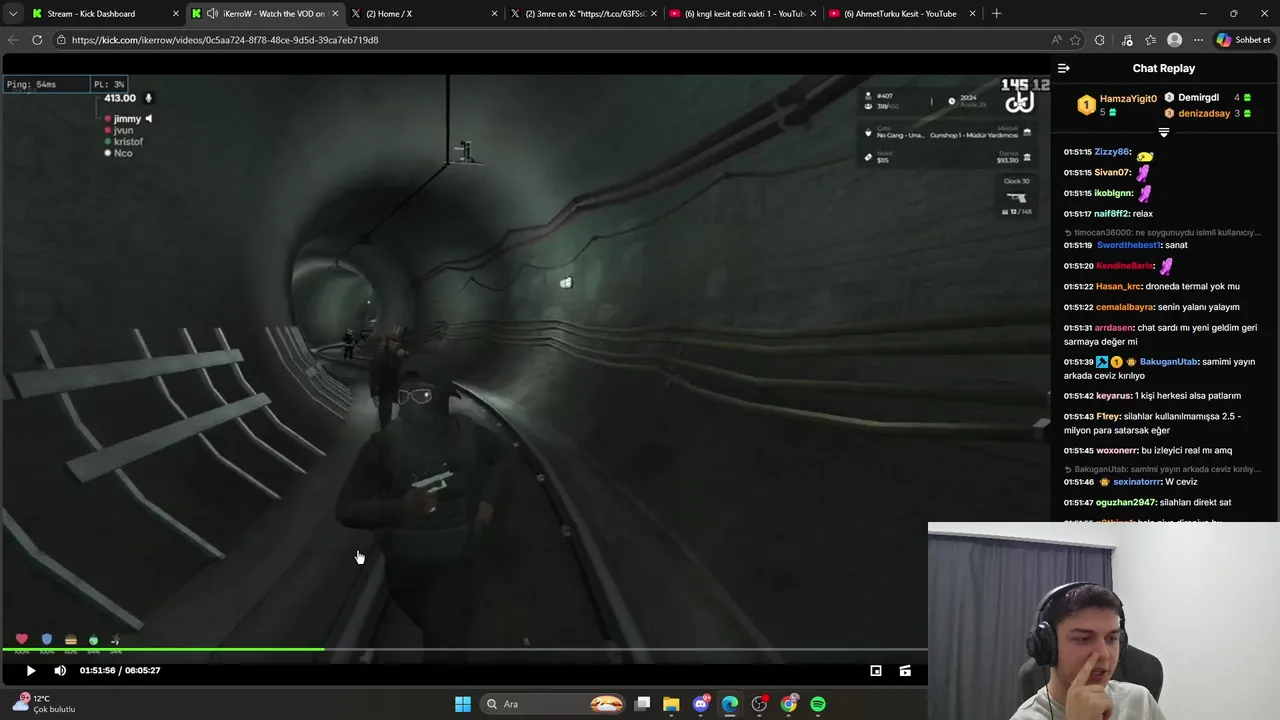
Task: Play the paused Kick VOD
Action: point(30,671)
